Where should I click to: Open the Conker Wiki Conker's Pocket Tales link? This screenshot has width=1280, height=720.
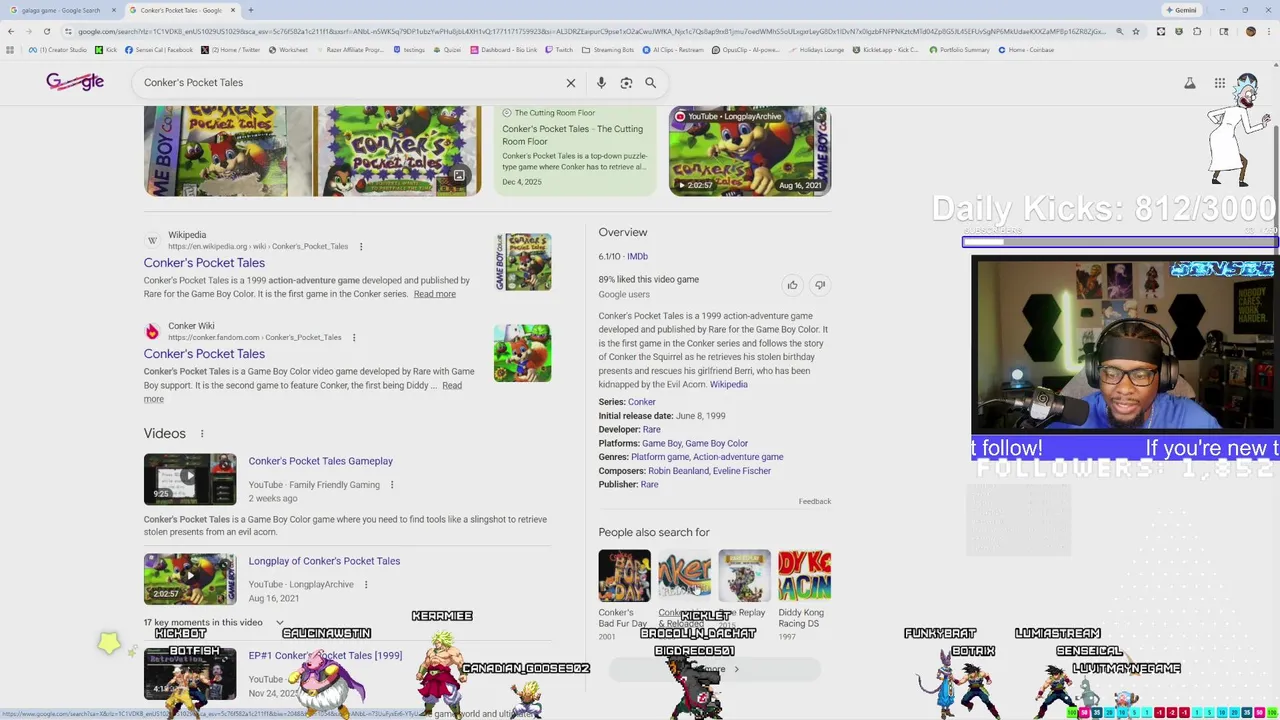click(204, 354)
